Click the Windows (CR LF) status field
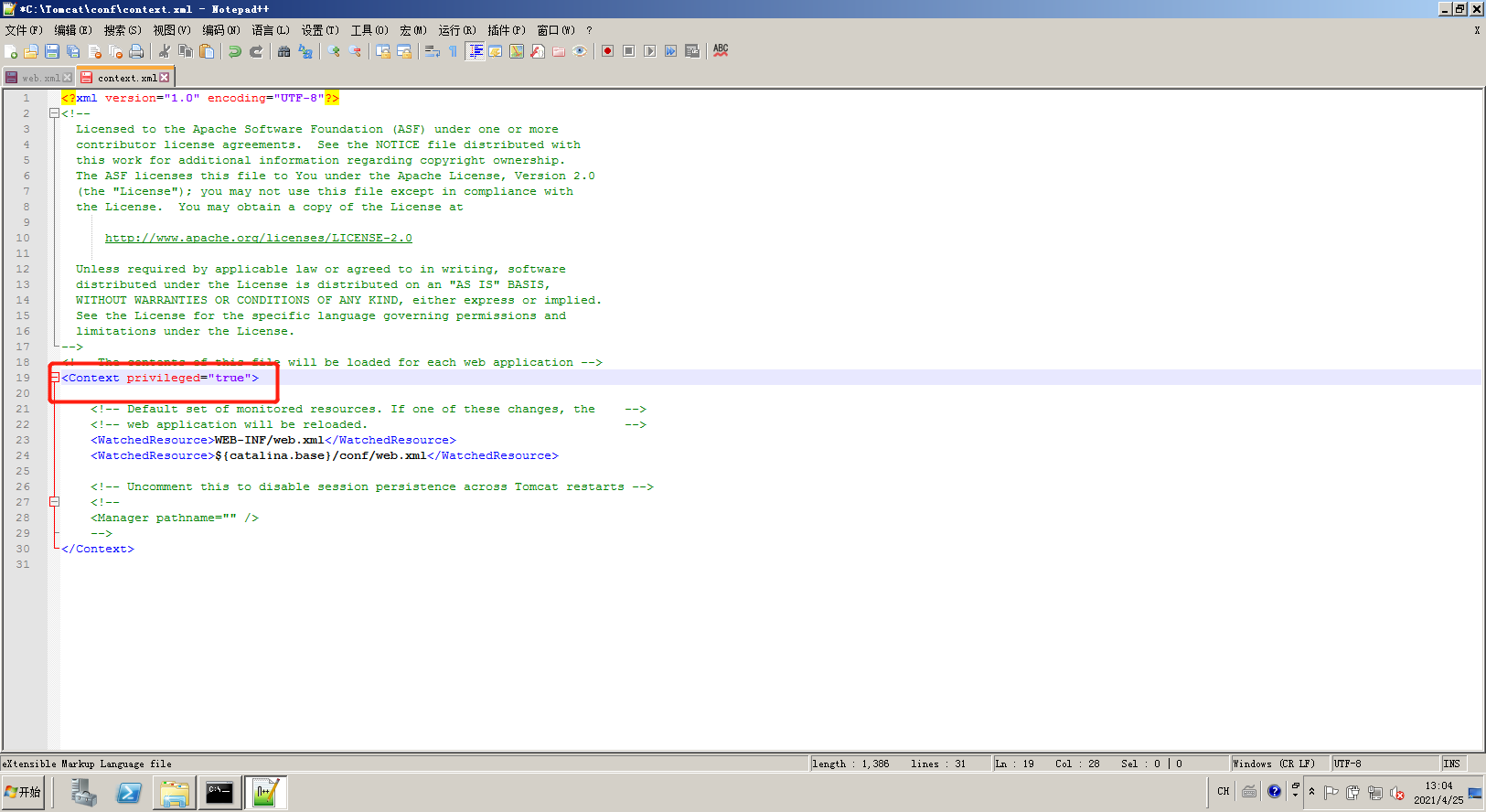This screenshot has height=812, width=1486. point(1280,764)
